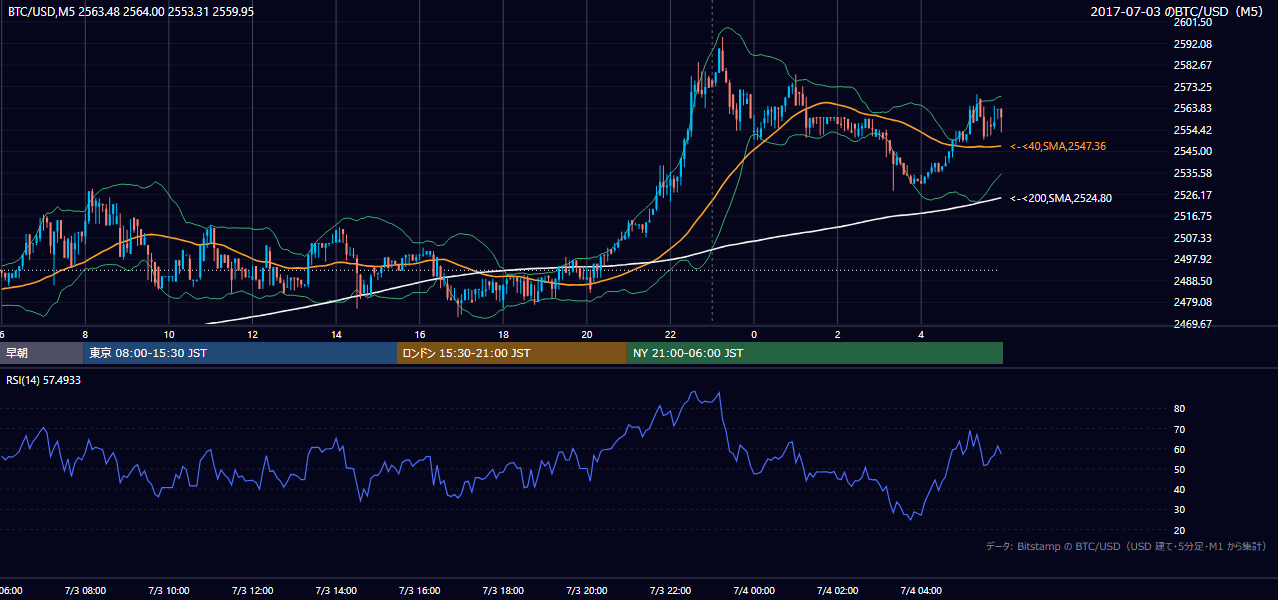Click the ロンドン 15:30-21:00 JST session bar

coord(512,353)
